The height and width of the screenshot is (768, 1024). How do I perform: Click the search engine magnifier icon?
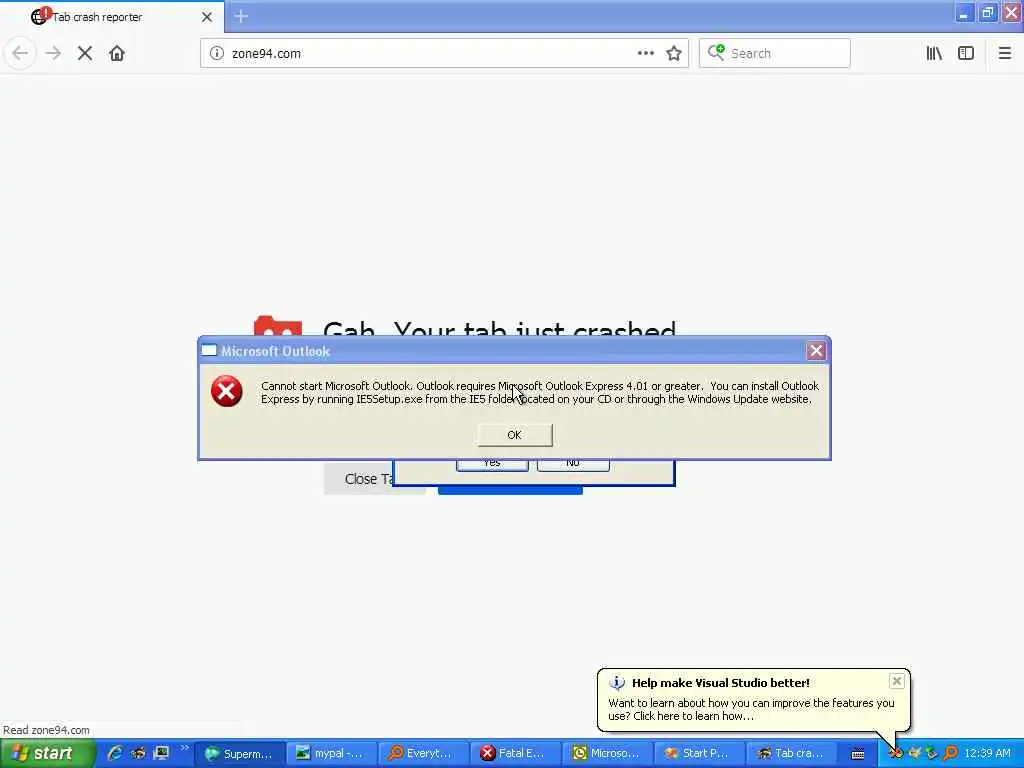click(716, 52)
